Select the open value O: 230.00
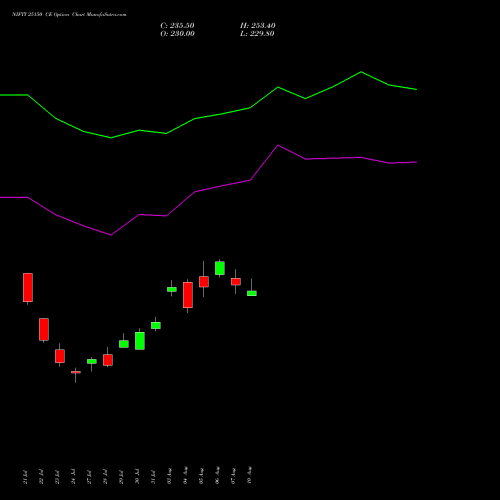 tap(177, 34)
